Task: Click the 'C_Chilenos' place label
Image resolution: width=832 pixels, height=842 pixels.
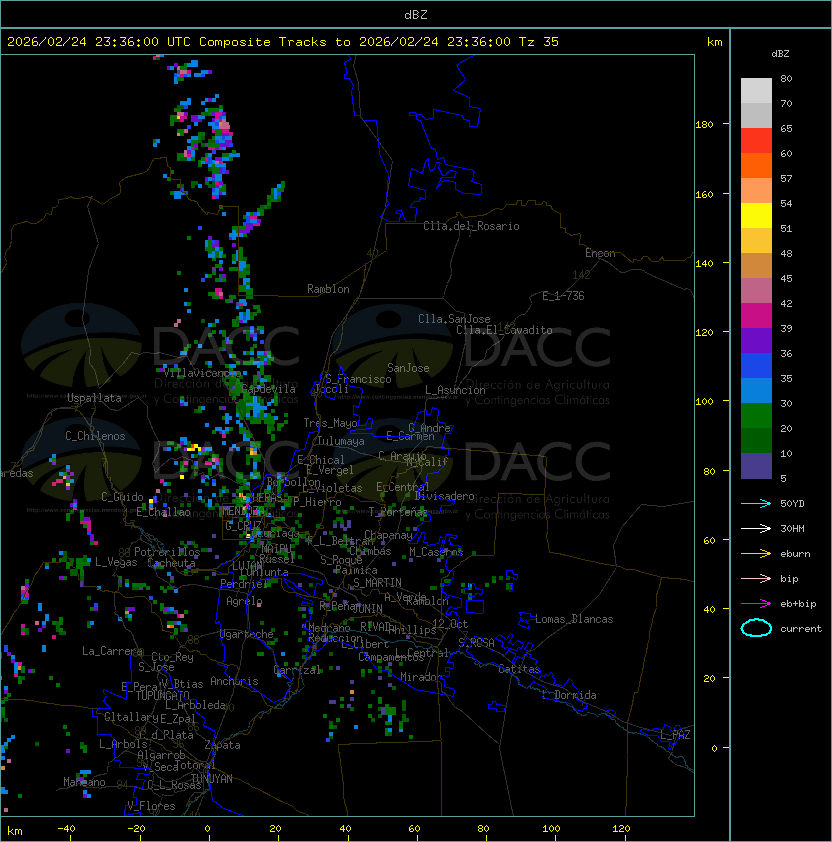Action: [95, 436]
